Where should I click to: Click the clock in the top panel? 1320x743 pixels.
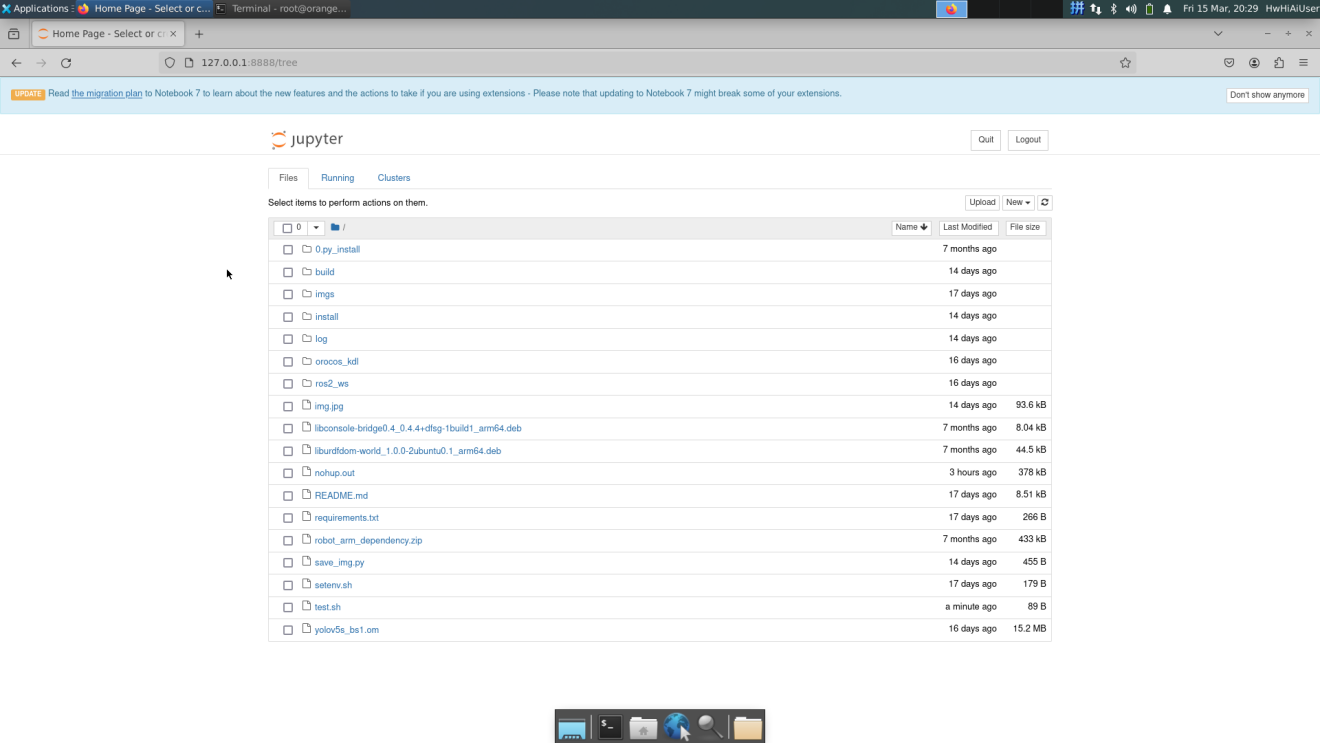(1220, 9)
